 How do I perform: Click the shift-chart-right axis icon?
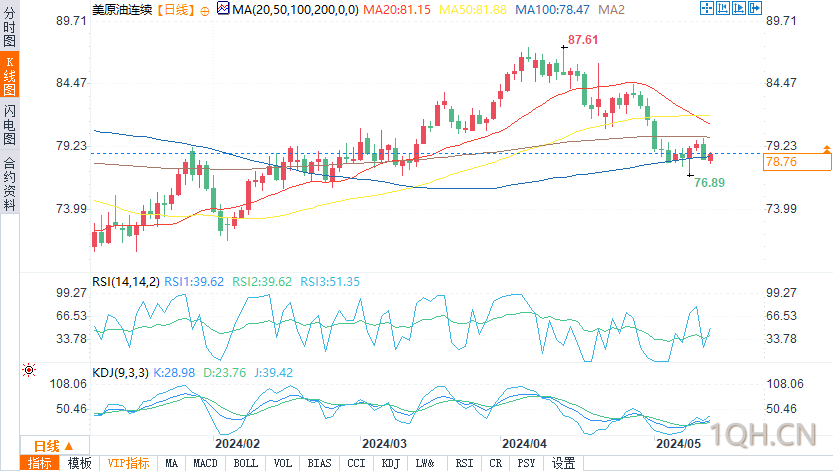click(738, 8)
